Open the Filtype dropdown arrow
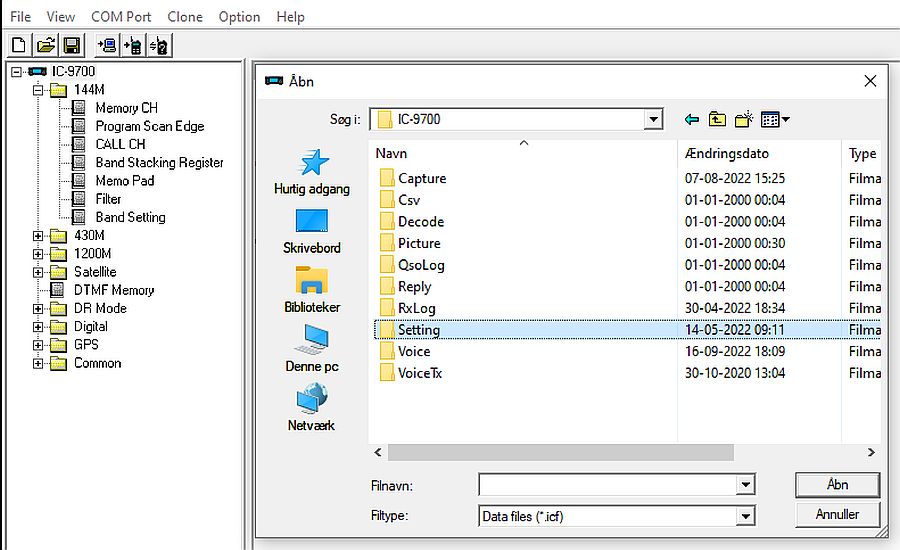Screen dimensions: 900x550 (x=745, y=516)
